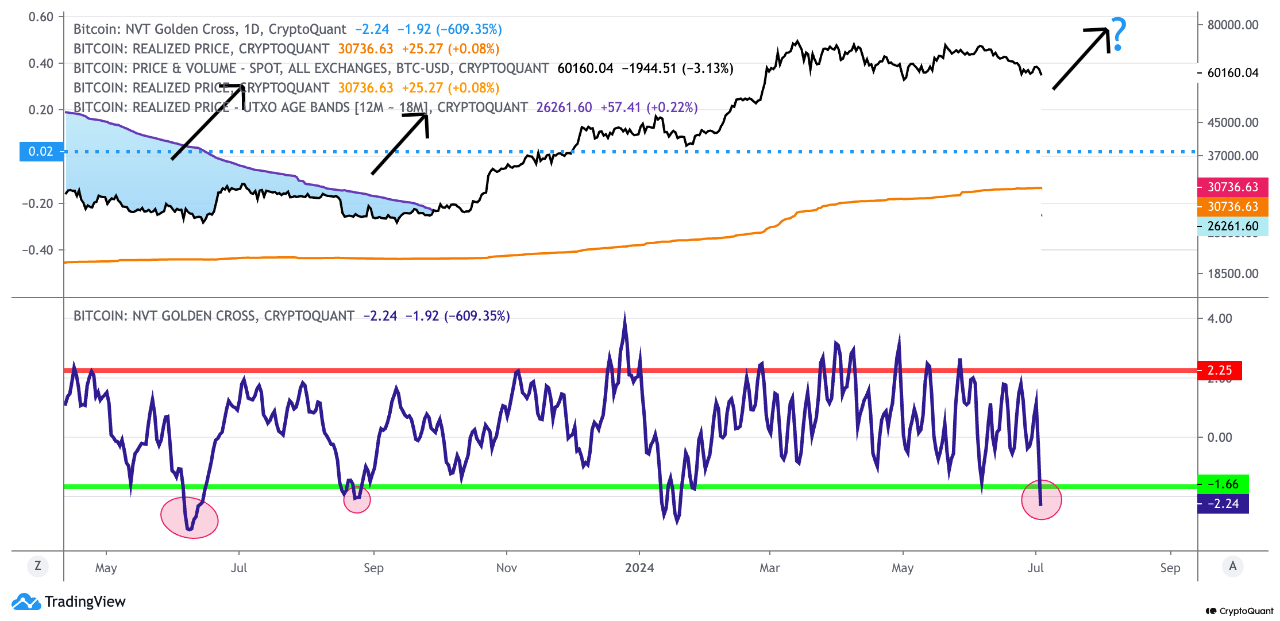Click the 4.00 value on NVT scale

1219,319
